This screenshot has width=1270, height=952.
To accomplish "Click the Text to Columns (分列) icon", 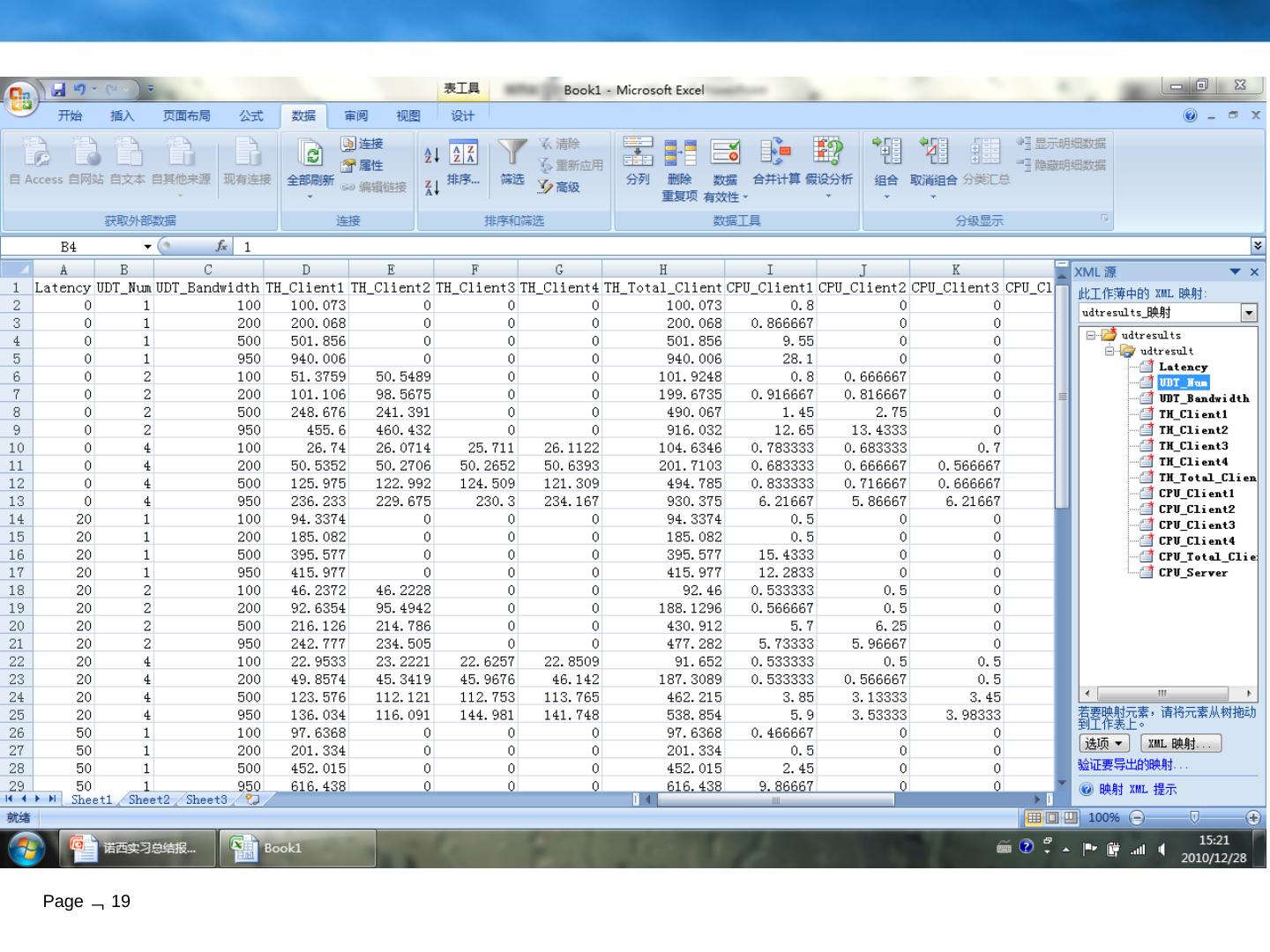I will pos(638,152).
